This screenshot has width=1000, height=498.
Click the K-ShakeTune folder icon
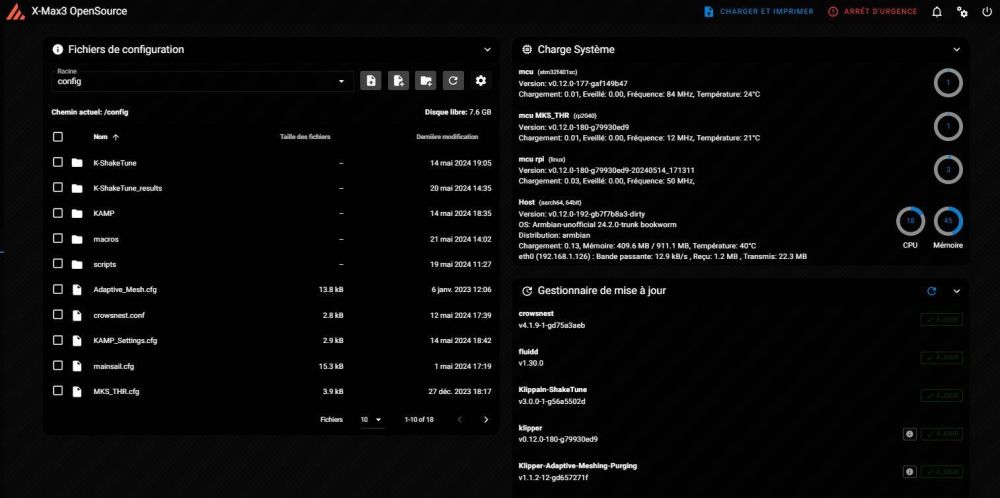77,163
